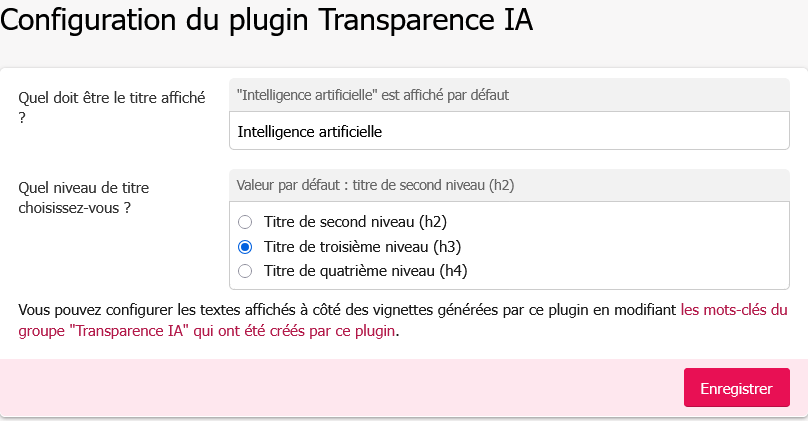Viewport: 808px width, 421px height.
Task: Click the displayed title text input field
Action: pos(508,131)
